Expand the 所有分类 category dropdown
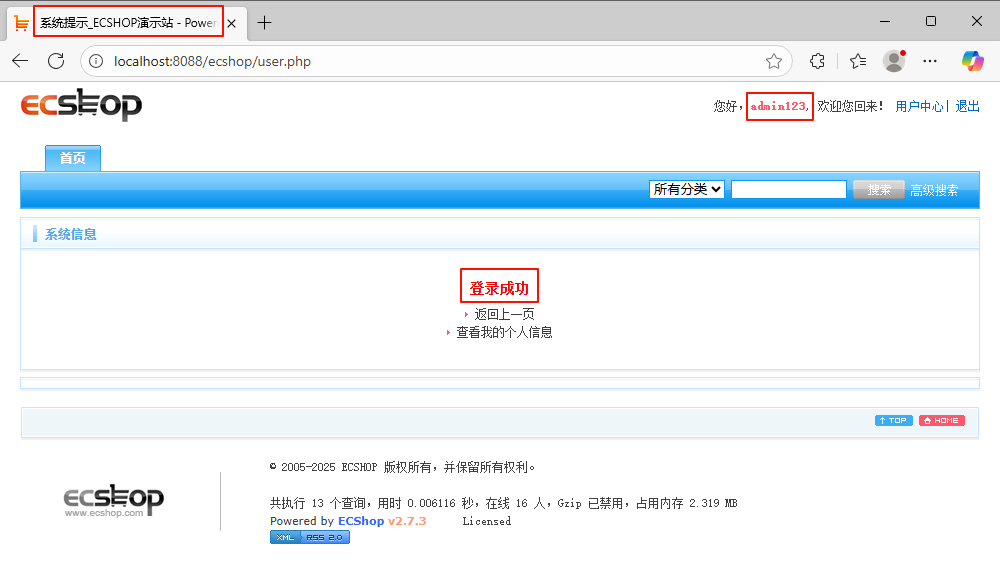Screen dimensions: 1000x573 687,190
